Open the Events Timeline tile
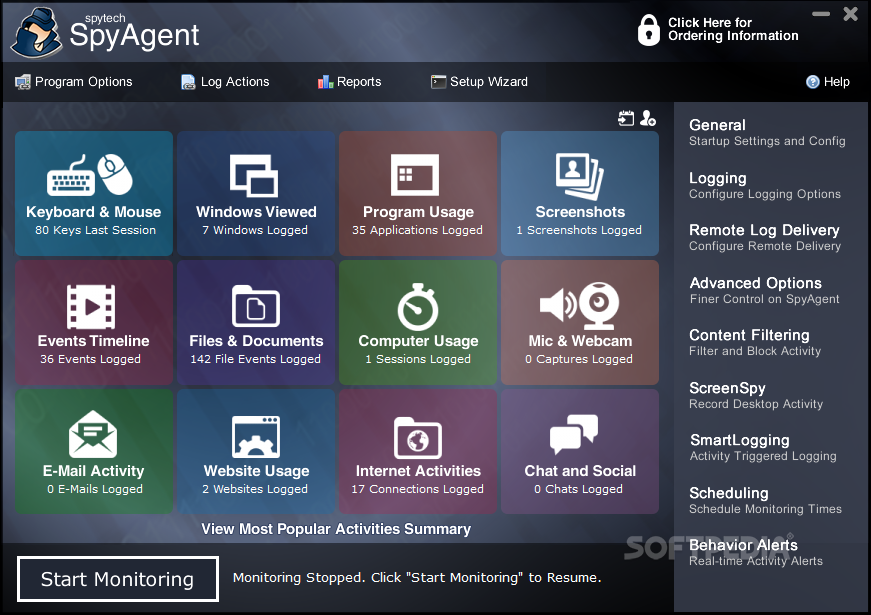Viewport: 871px width, 615px height. [94, 322]
